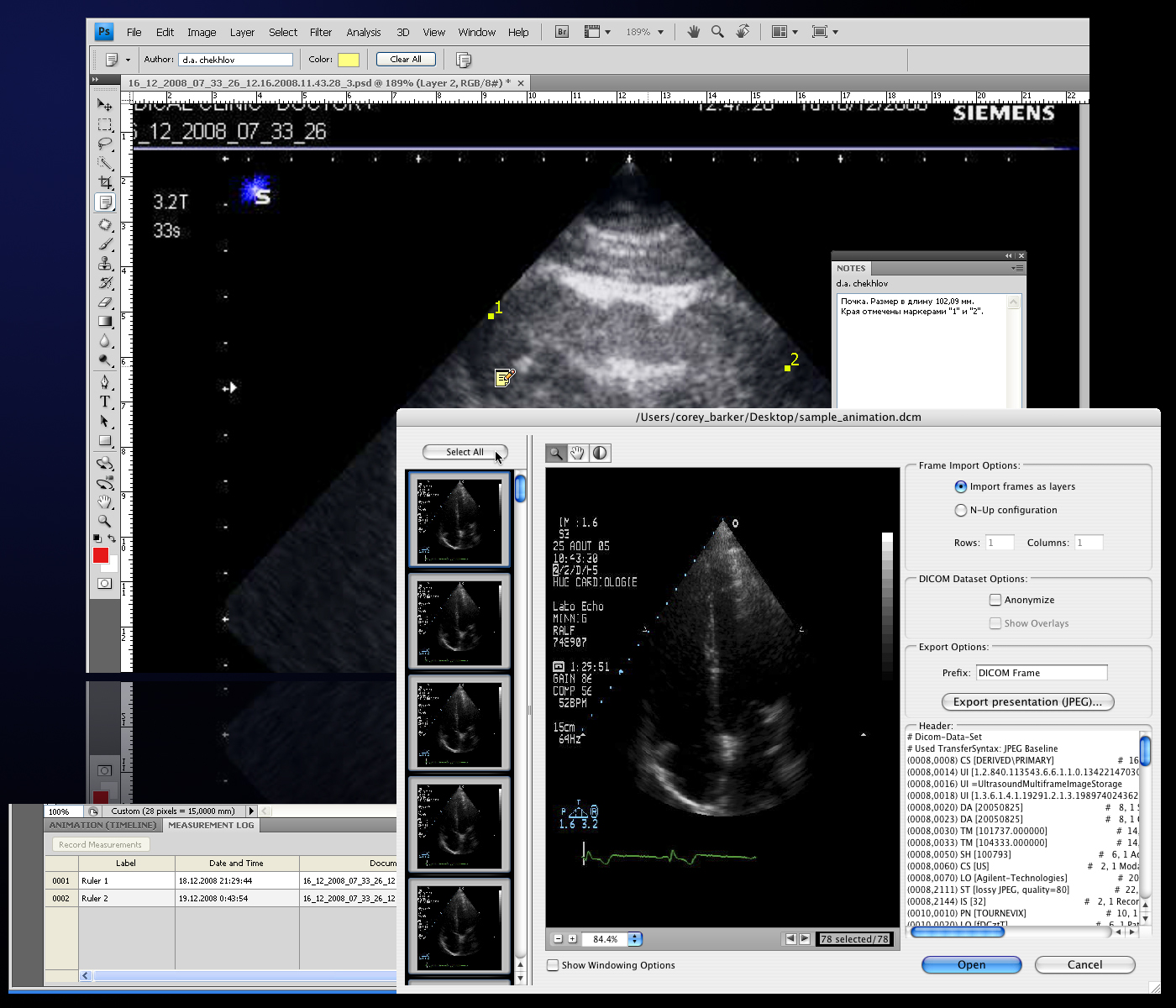Image resolution: width=1176 pixels, height=1008 pixels.
Task: Select the Crop tool in the toolbox
Action: point(105,182)
